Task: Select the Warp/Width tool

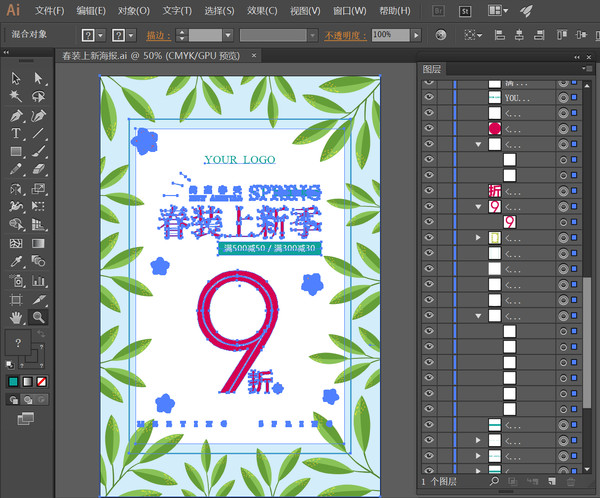Action: coord(16,206)
